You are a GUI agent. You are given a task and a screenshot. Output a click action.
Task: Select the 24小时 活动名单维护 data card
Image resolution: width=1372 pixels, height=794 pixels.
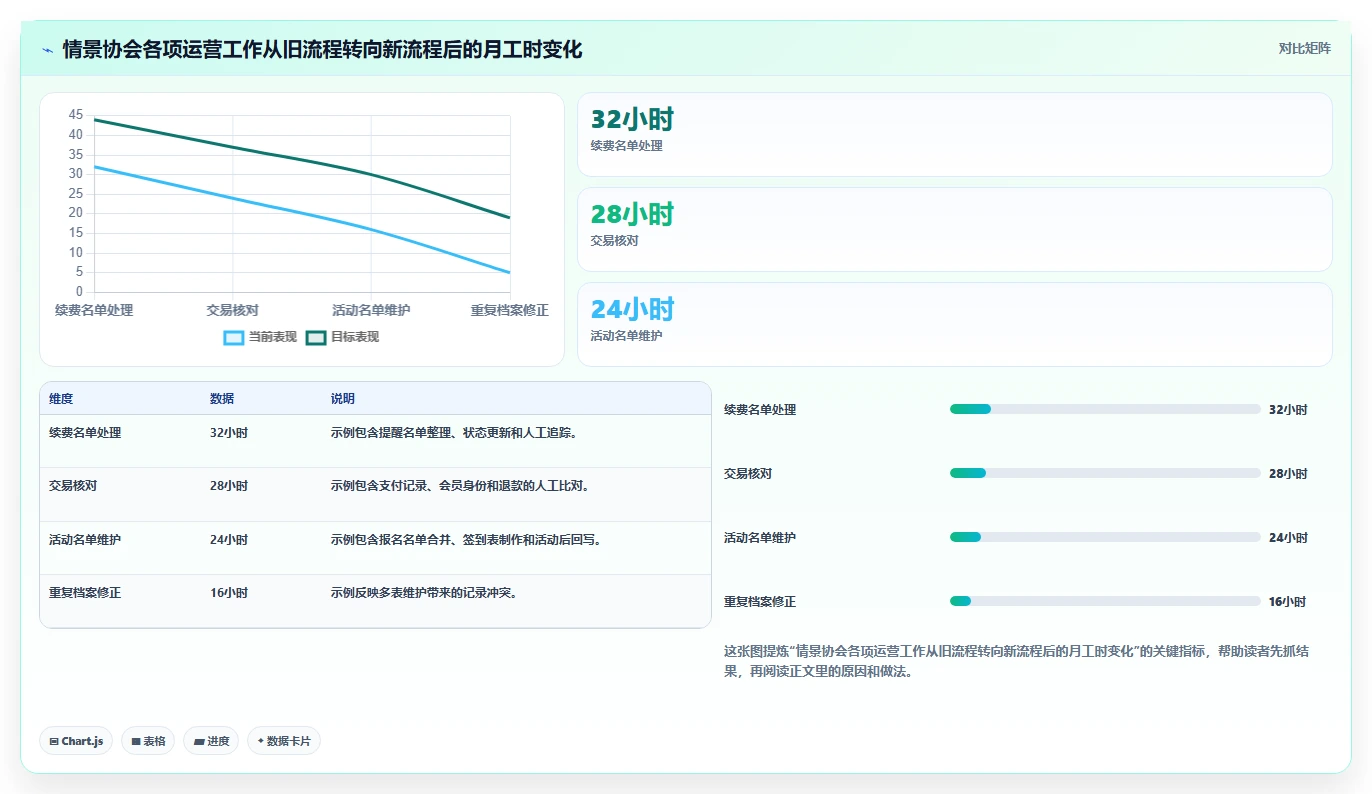click(x=955, y=325)
